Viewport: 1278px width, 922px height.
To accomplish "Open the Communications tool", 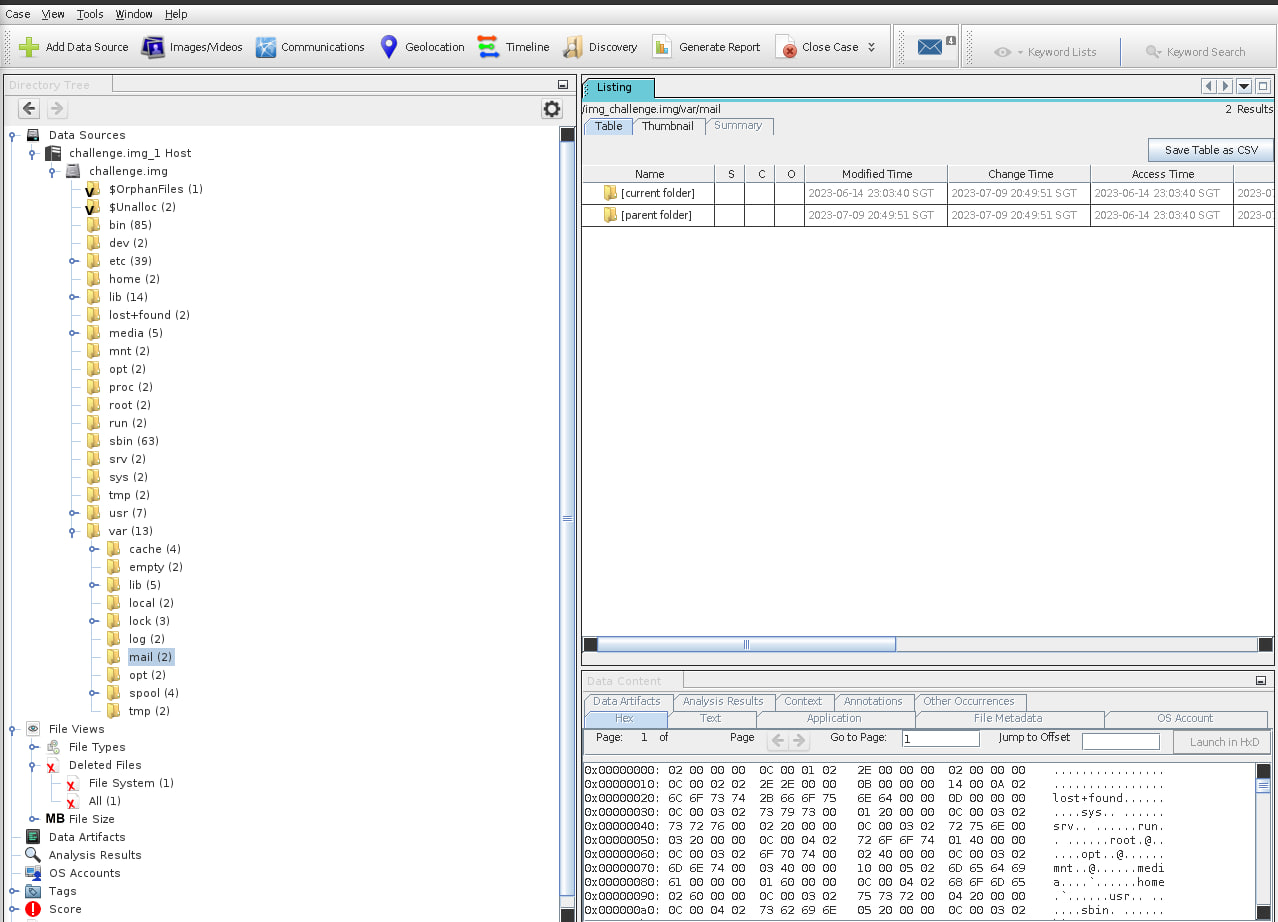I will tap(265, 47).
